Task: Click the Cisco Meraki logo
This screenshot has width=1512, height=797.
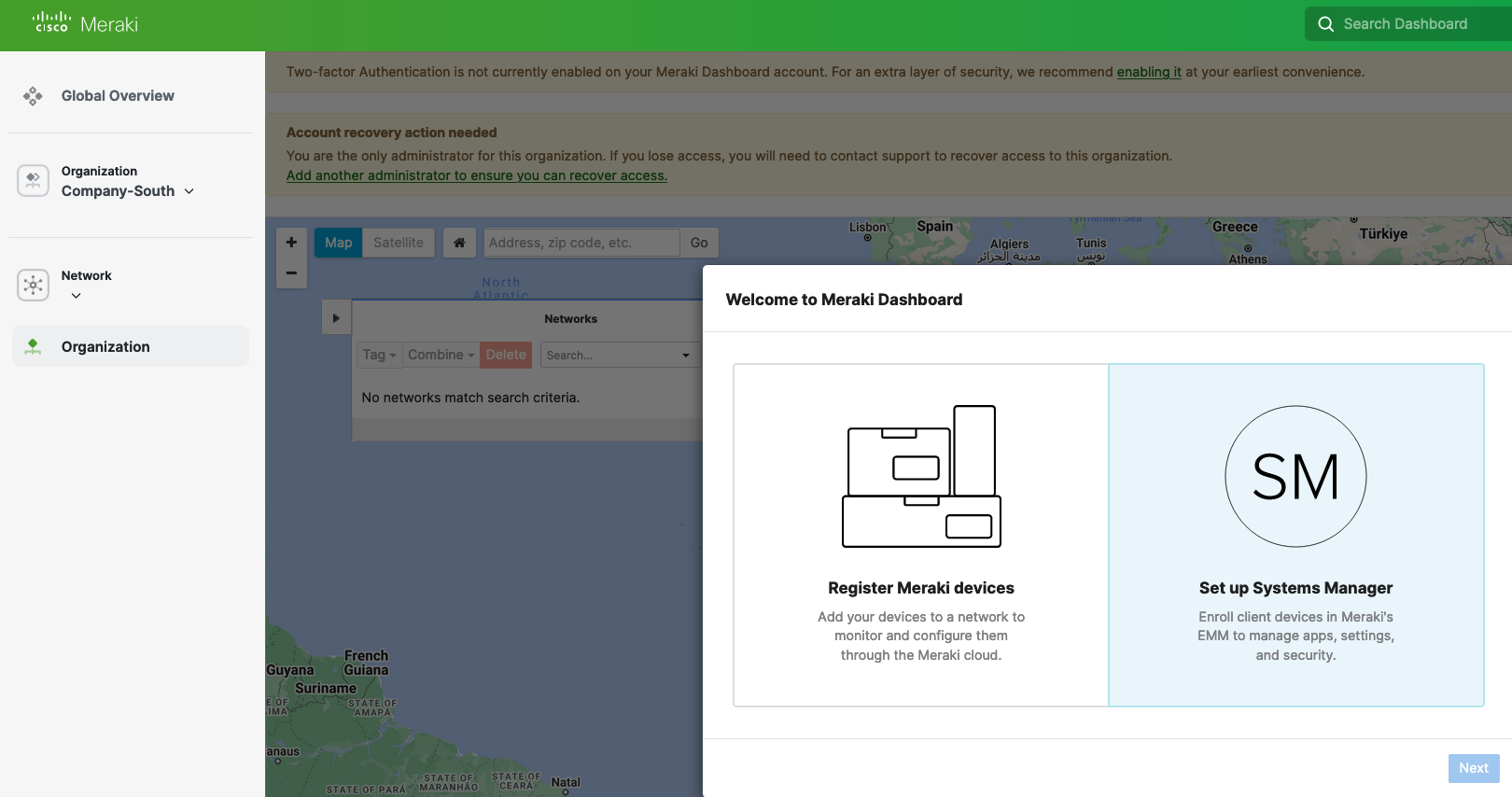Action: 85,23
